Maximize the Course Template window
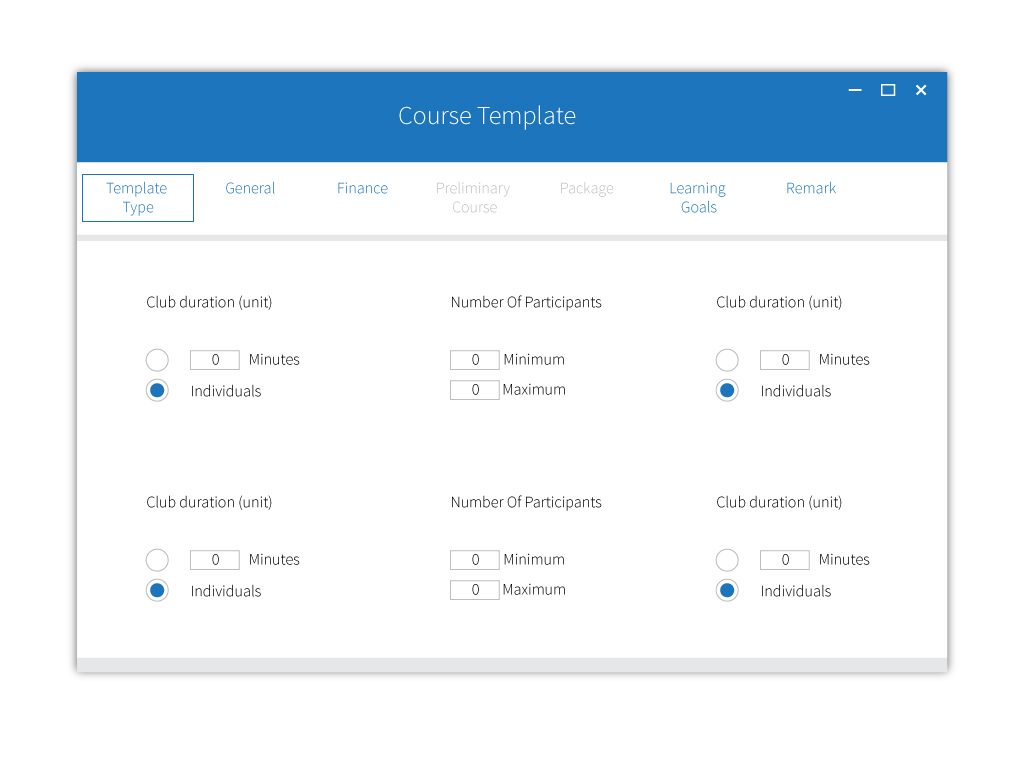The image size is (1024, 768). (x=888, y=90)
